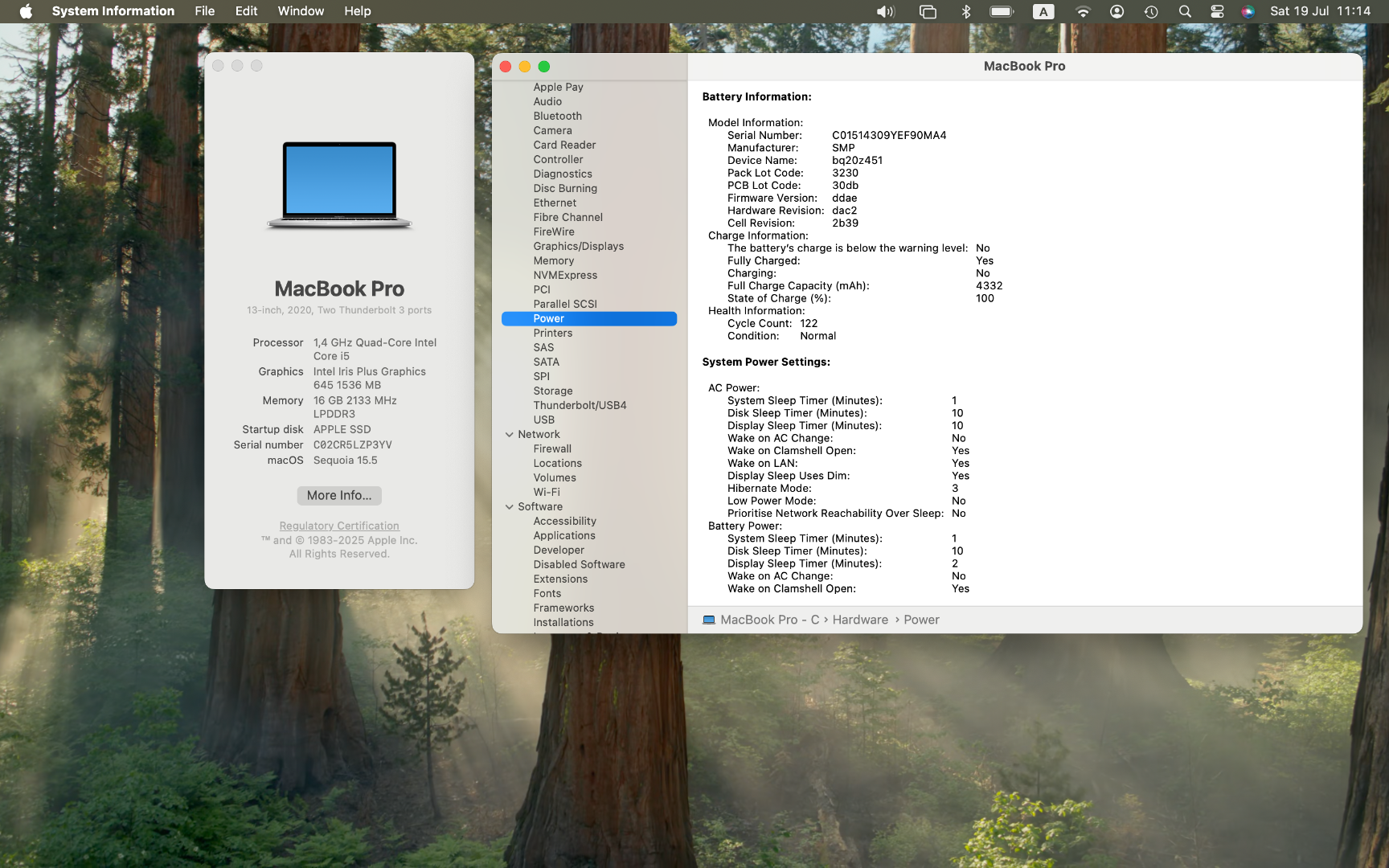Select Fibre Channel in the sidebar
Viewport: 1389px width, 868px height.
point(567,217)
